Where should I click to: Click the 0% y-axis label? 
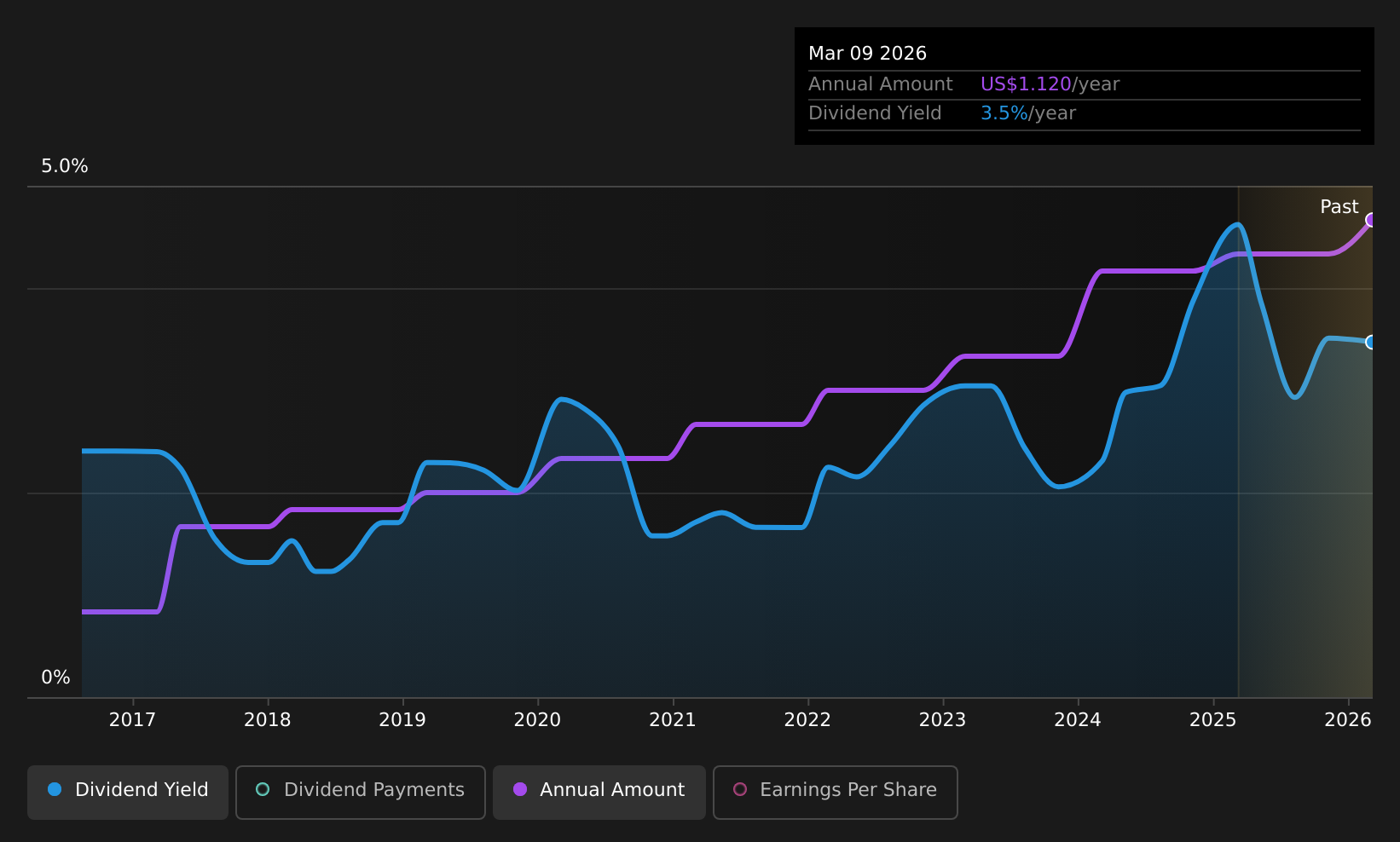click(56, 678)
